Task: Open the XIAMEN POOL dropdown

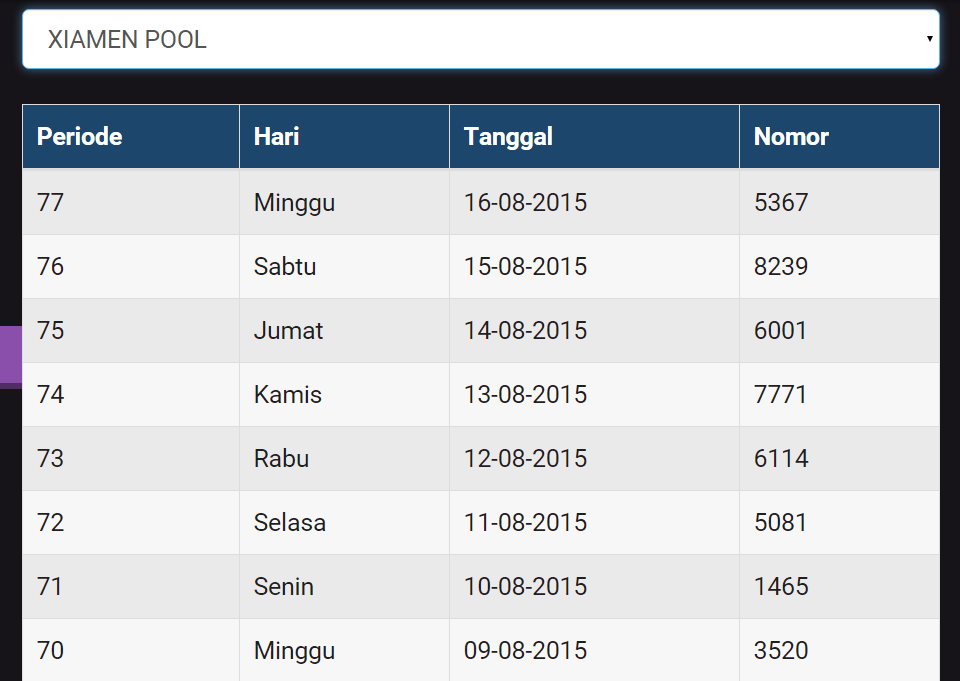Action: (x=480, y=40)
